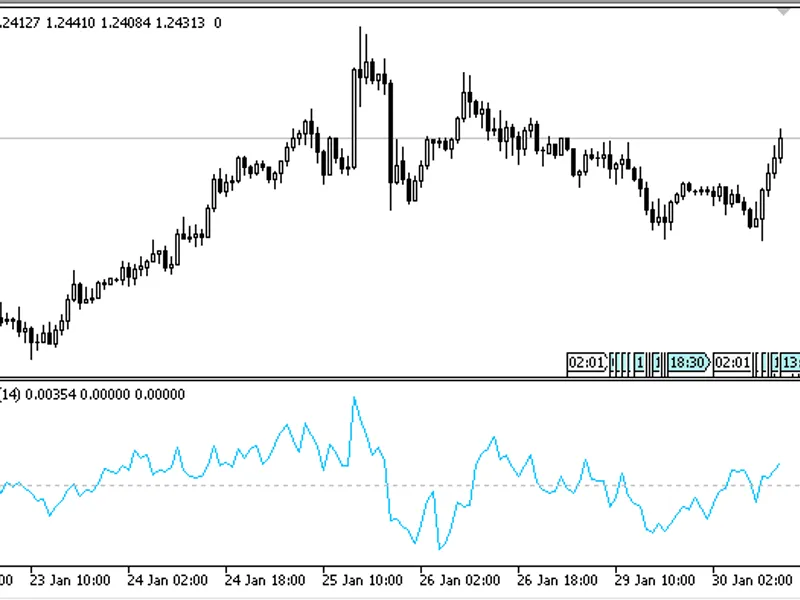
Task: Click the 02:01 event flag right of 18:30
Action: [x=733, y=363]
